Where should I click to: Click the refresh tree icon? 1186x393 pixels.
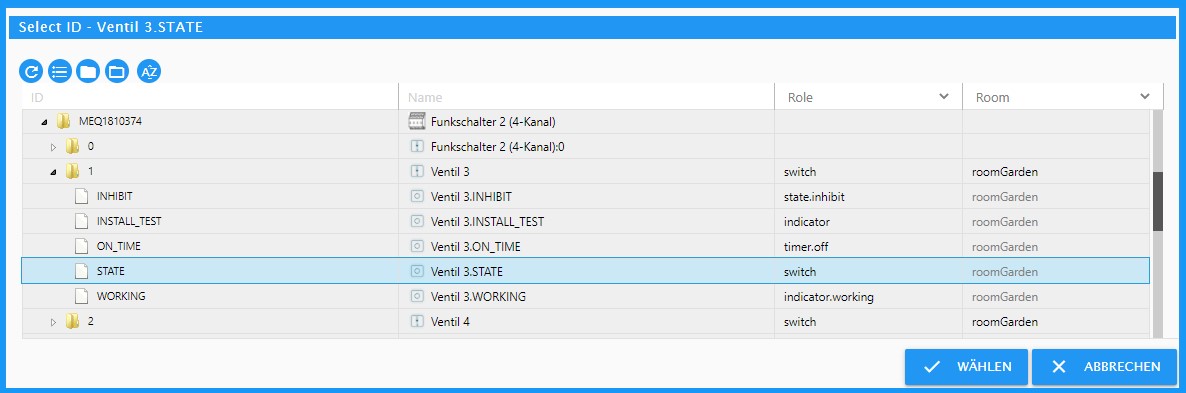[31, 71]
